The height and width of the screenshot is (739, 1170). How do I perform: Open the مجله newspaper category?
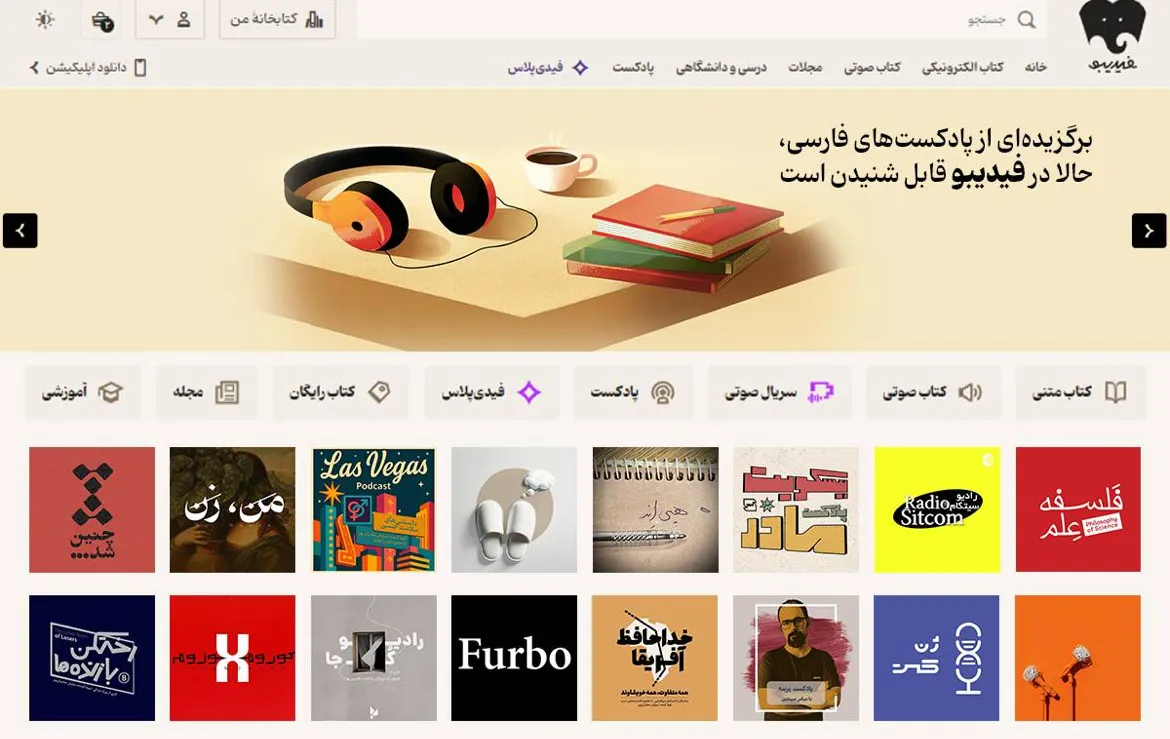coord(206,392)
